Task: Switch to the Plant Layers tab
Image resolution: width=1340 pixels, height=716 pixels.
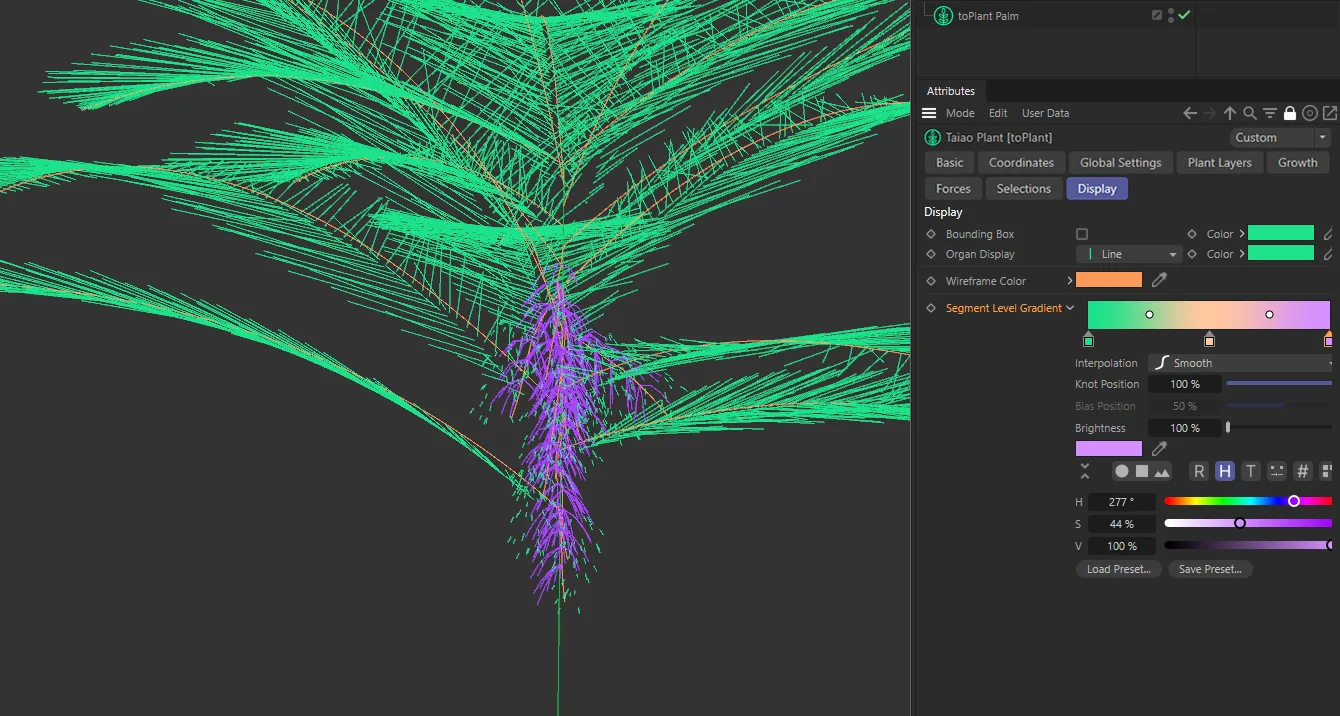Action: pos(1219,162)
